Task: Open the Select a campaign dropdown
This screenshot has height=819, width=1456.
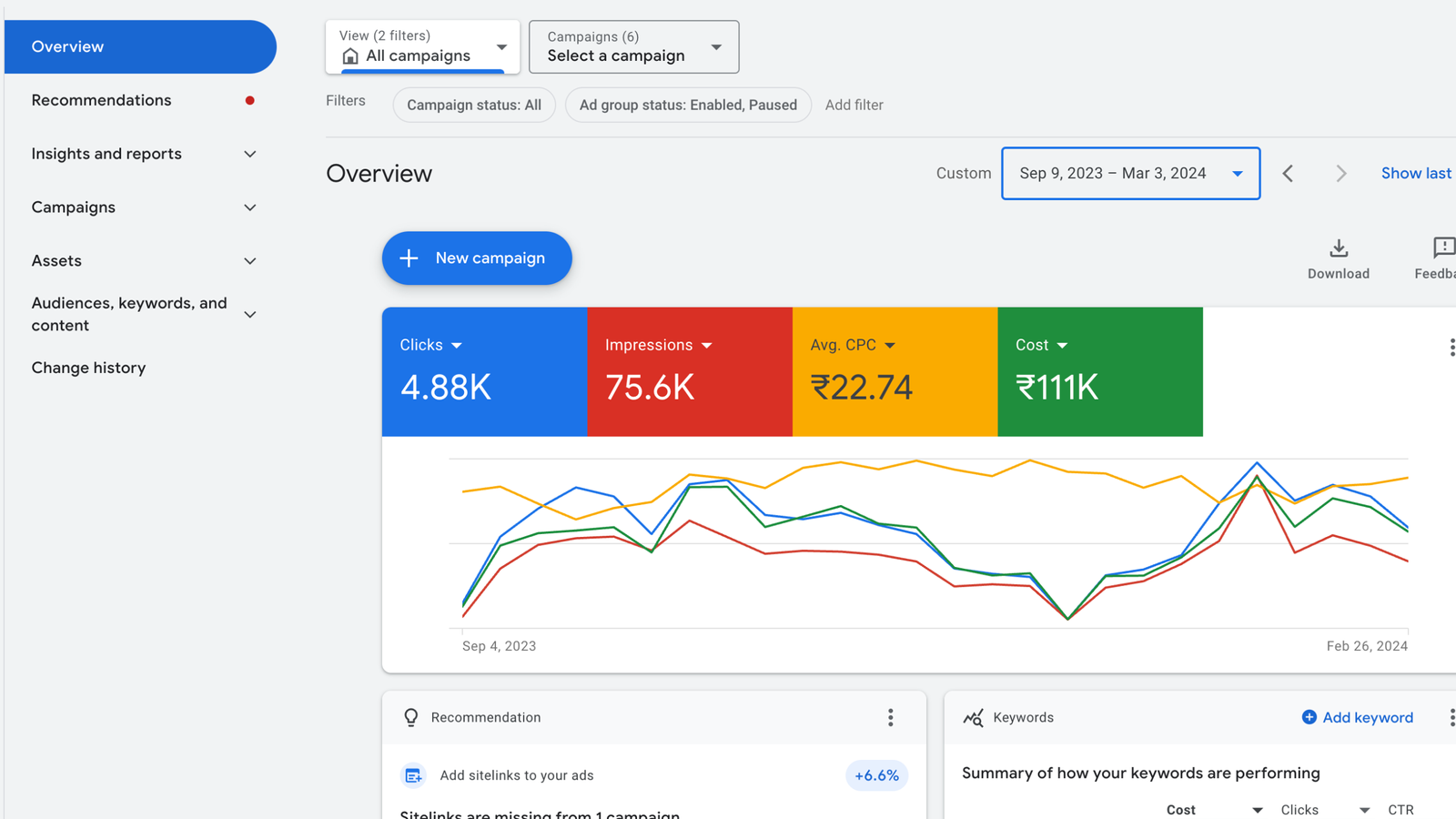Action: (x=633, y=47)
